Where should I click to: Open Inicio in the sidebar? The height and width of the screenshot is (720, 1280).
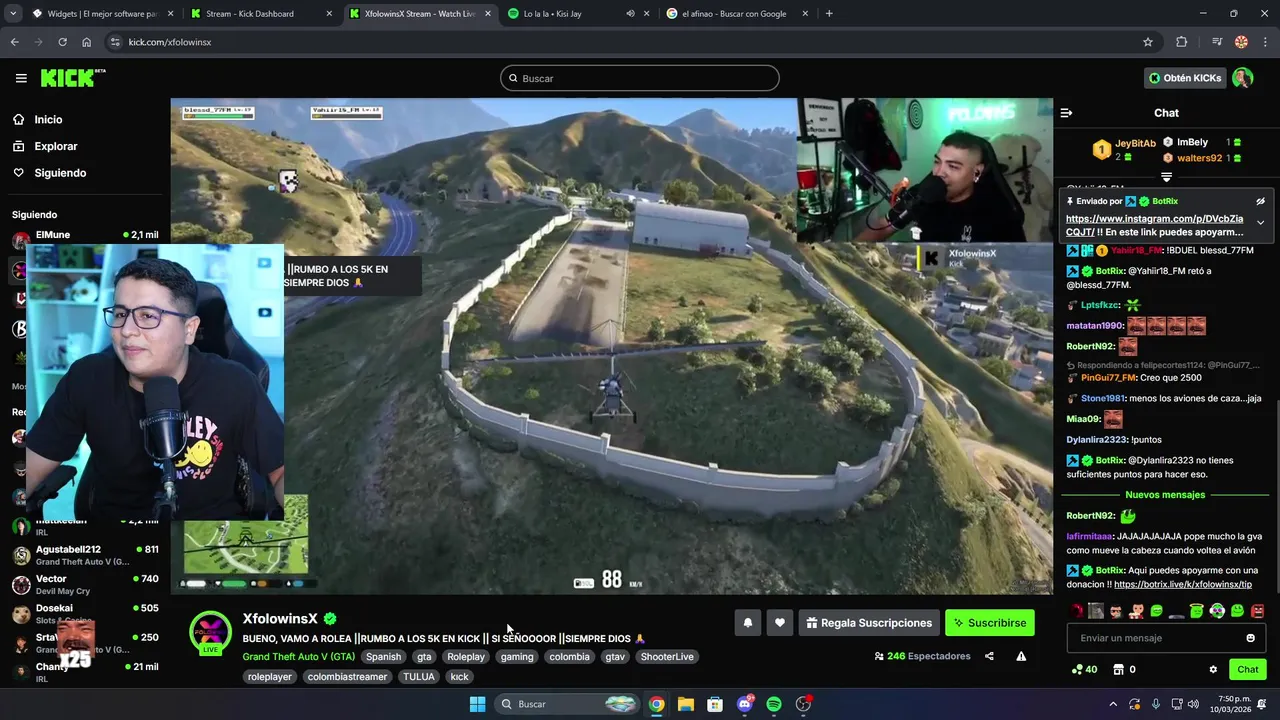[48, 119]
